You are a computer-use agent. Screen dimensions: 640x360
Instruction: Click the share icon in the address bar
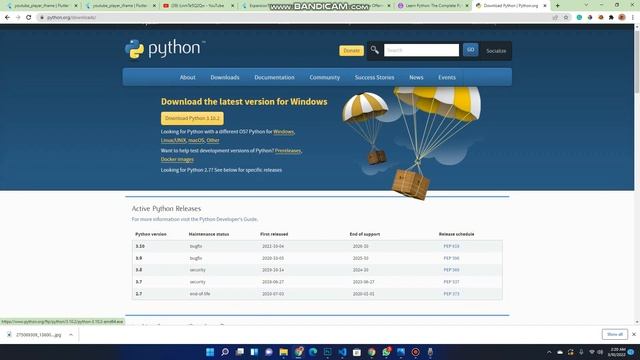tap(555, 18)
